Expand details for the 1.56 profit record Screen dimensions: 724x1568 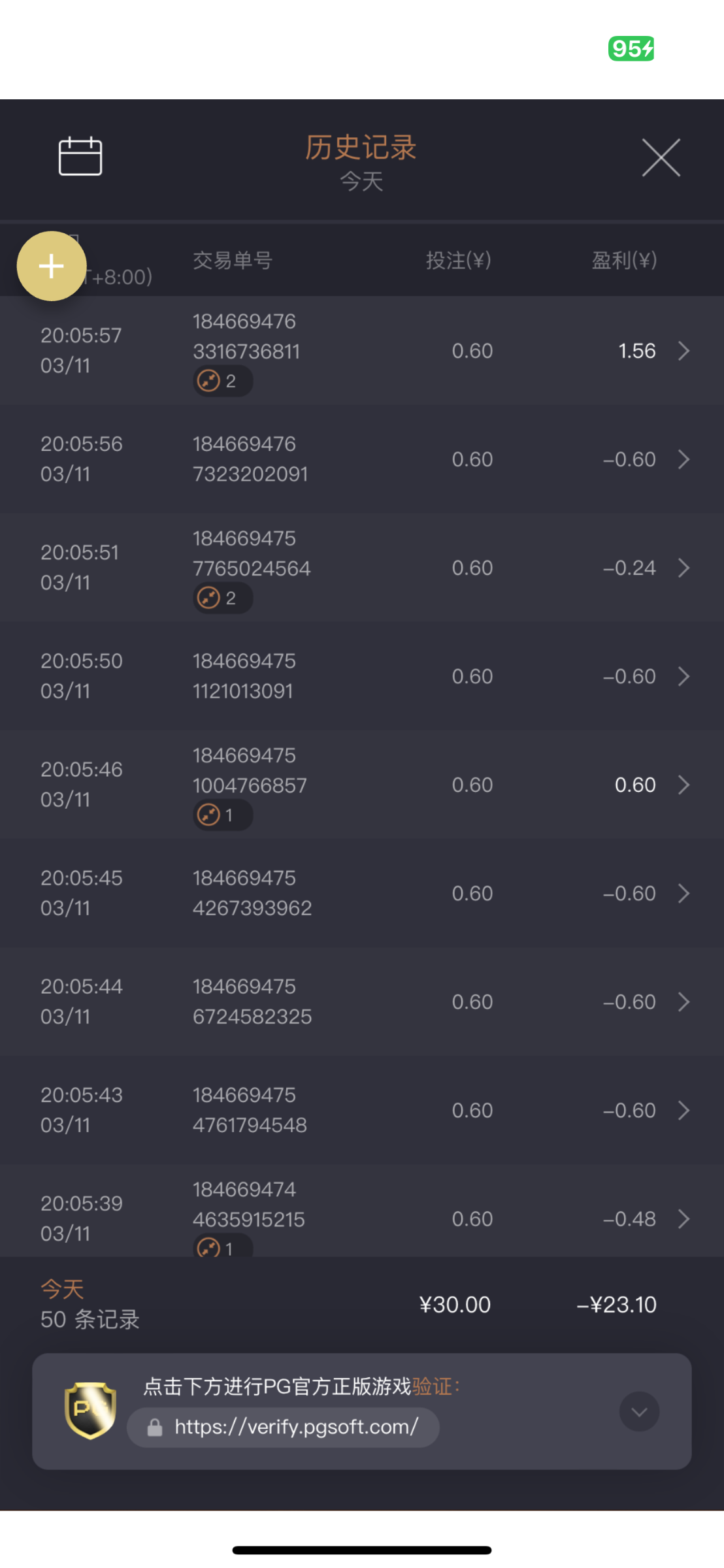683,351
